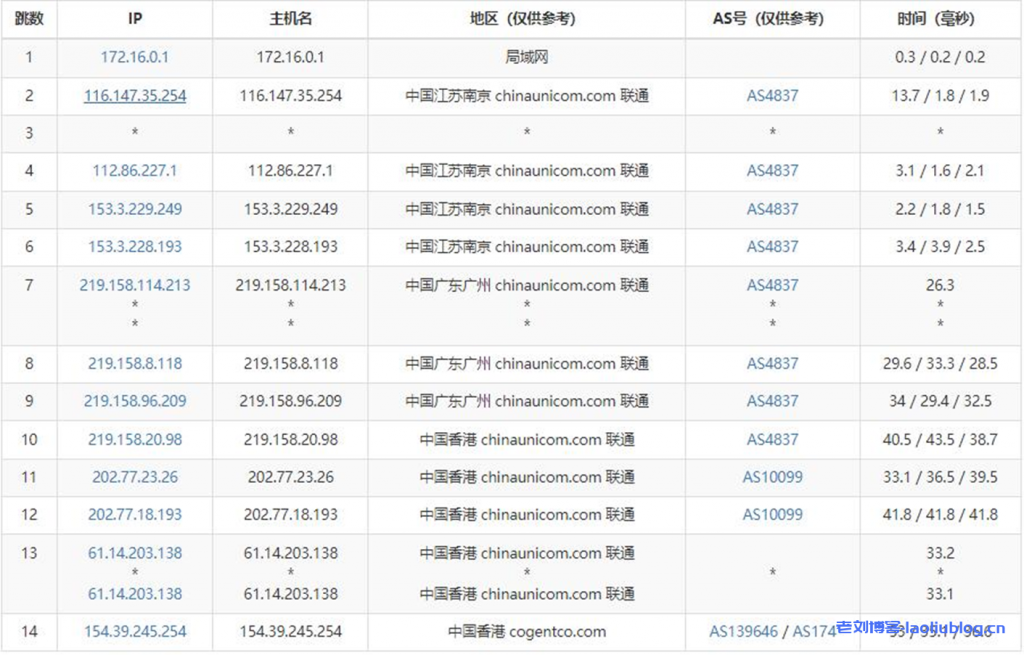This screenshot has height=655, width=1024.
Task: Click IP link 219.158.8.118 at hop 8
Action: 134,364
